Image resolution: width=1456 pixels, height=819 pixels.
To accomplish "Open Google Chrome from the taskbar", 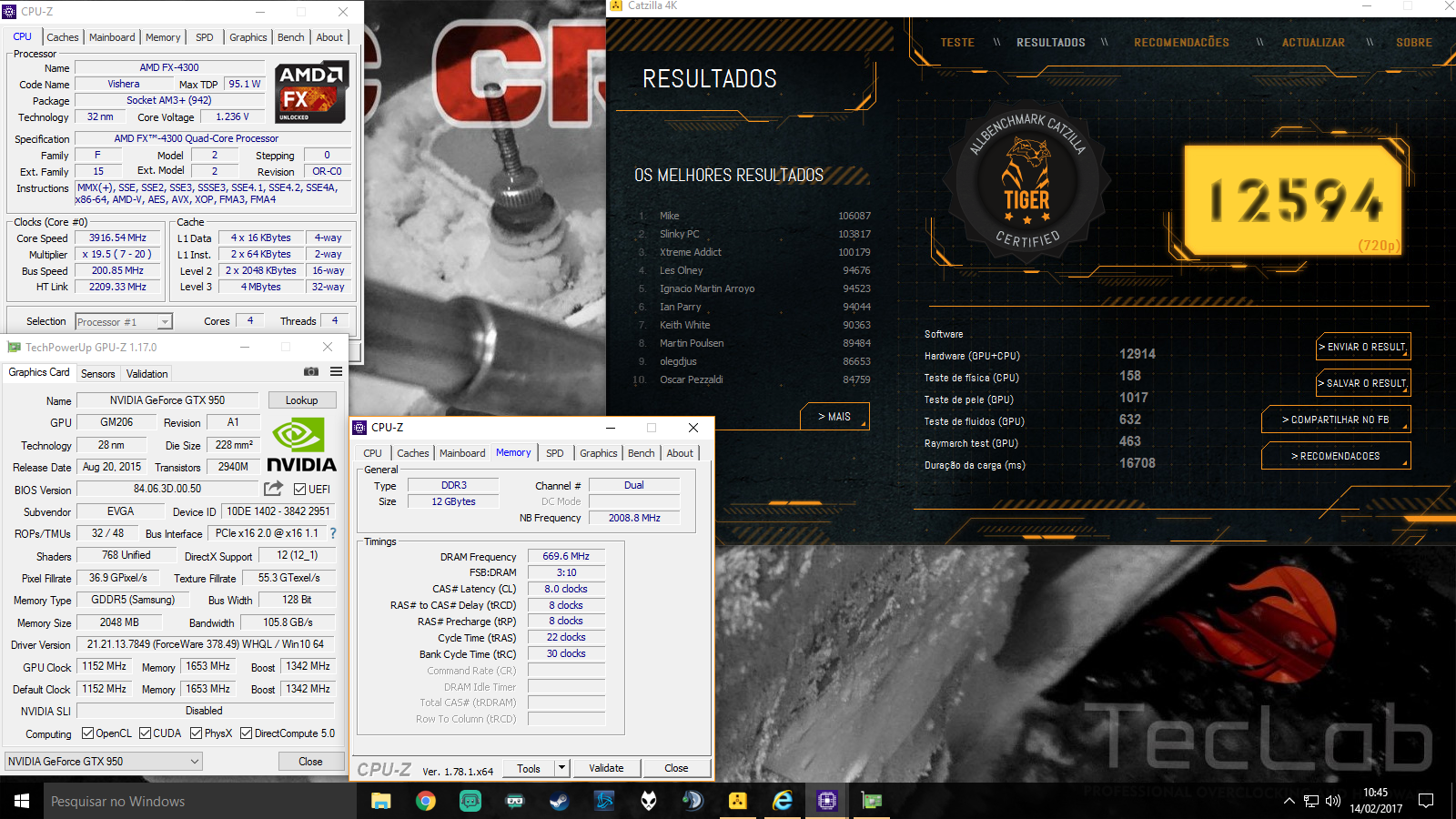I will click(x=425, y=801).
